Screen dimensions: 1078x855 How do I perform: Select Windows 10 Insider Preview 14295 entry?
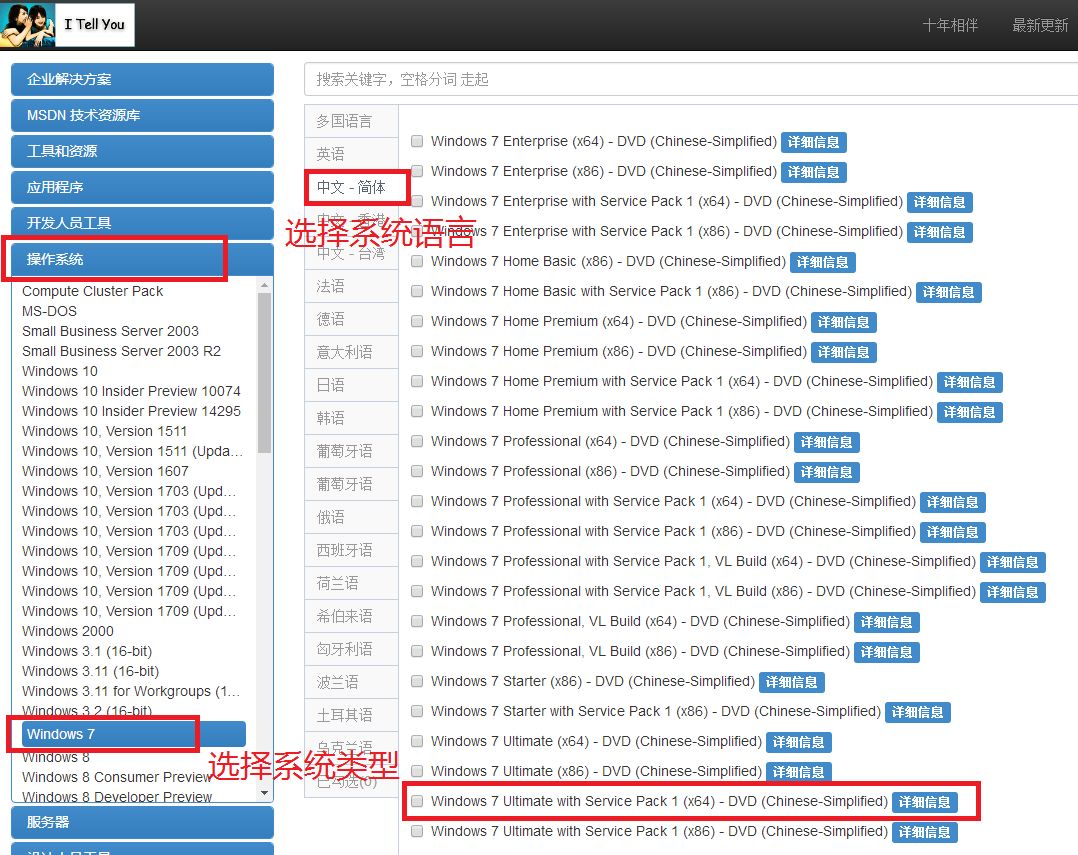click(x=131, y=411)
